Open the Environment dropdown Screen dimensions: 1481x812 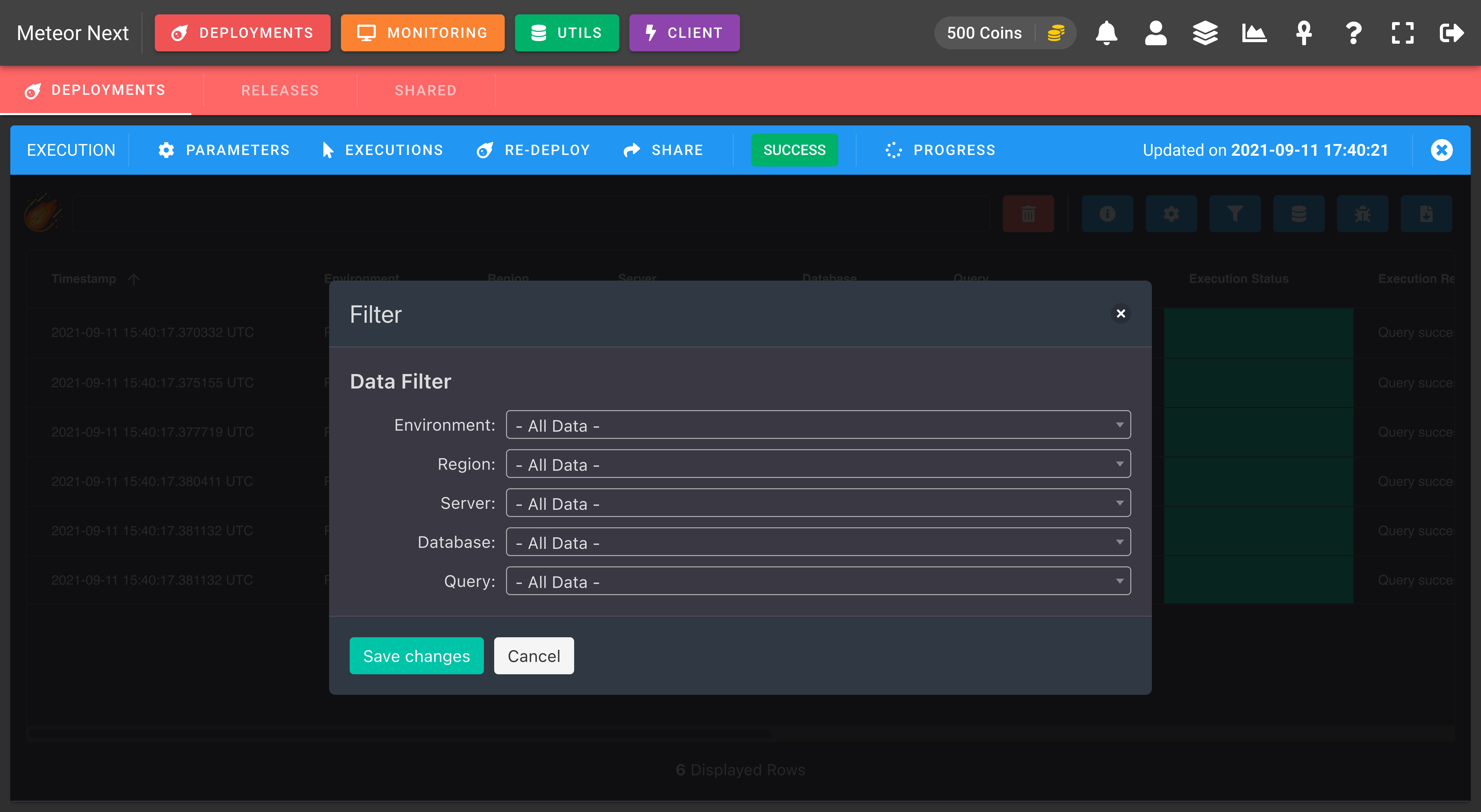pyautogui.click(x=818, y=425)
